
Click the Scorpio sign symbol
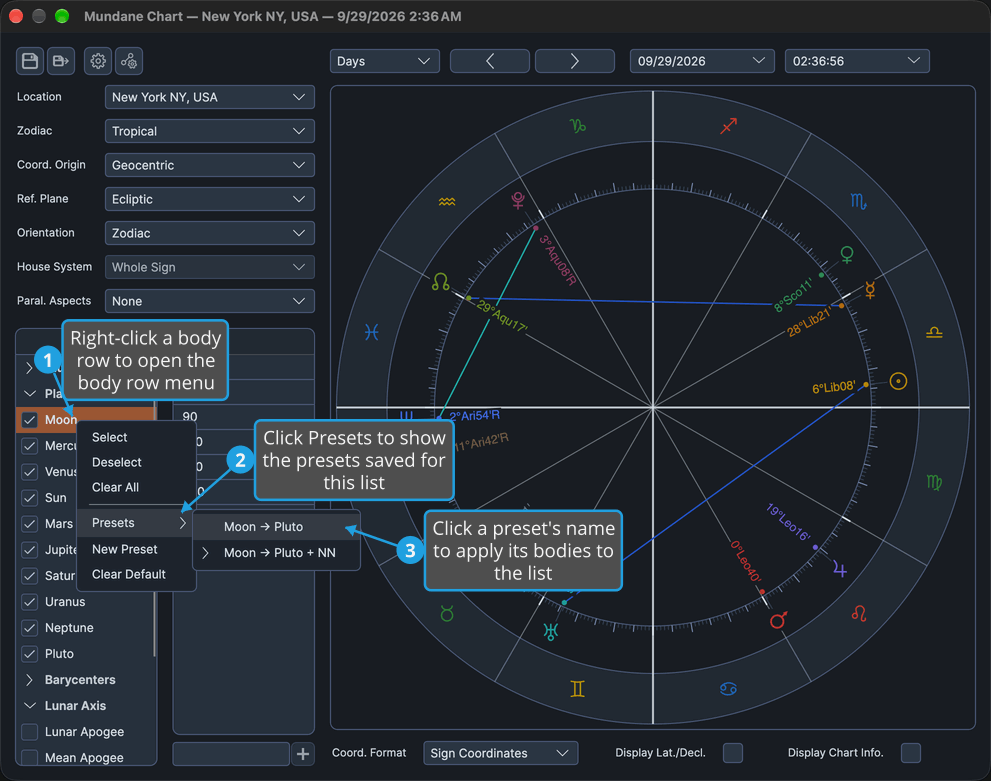point(858,202)
